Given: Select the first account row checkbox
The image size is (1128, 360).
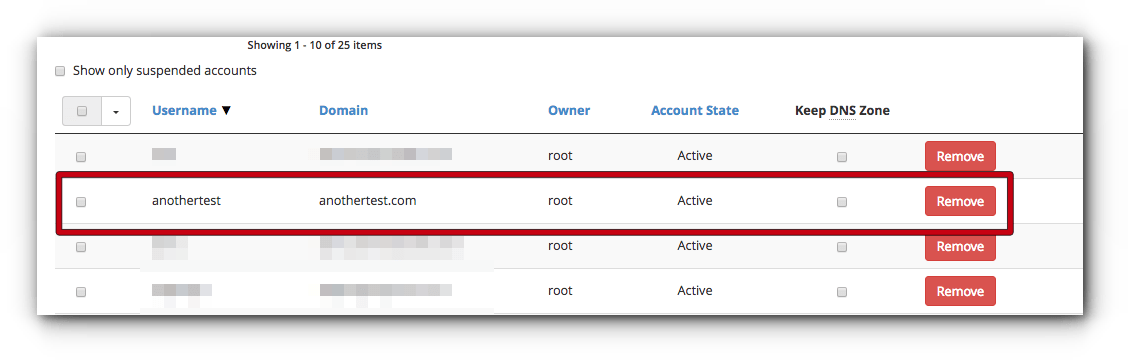Looking at the screenshot, I should (x=81, y=157).
